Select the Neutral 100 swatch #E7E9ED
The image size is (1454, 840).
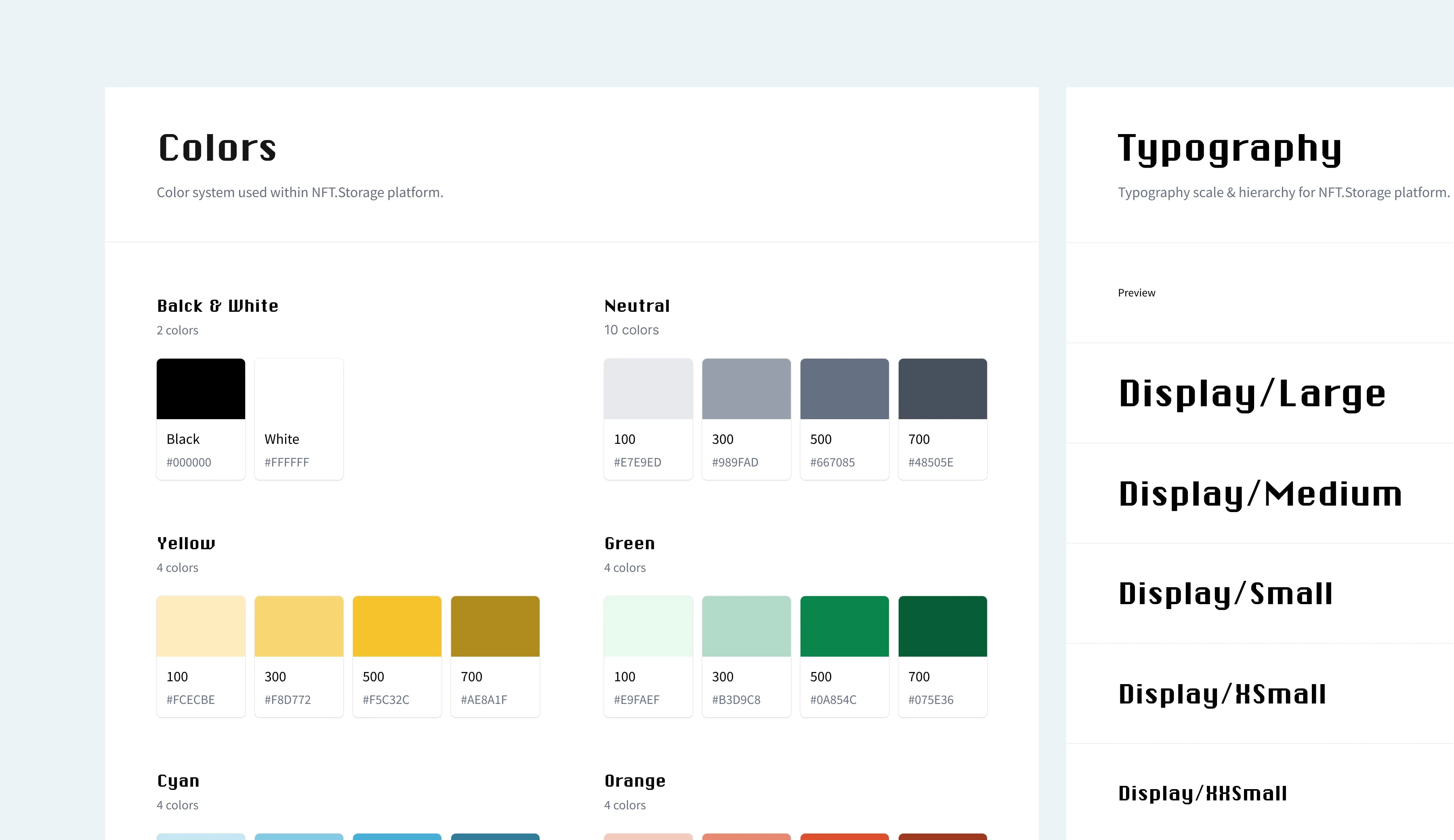pyautogui.click(x=648, y=419)
